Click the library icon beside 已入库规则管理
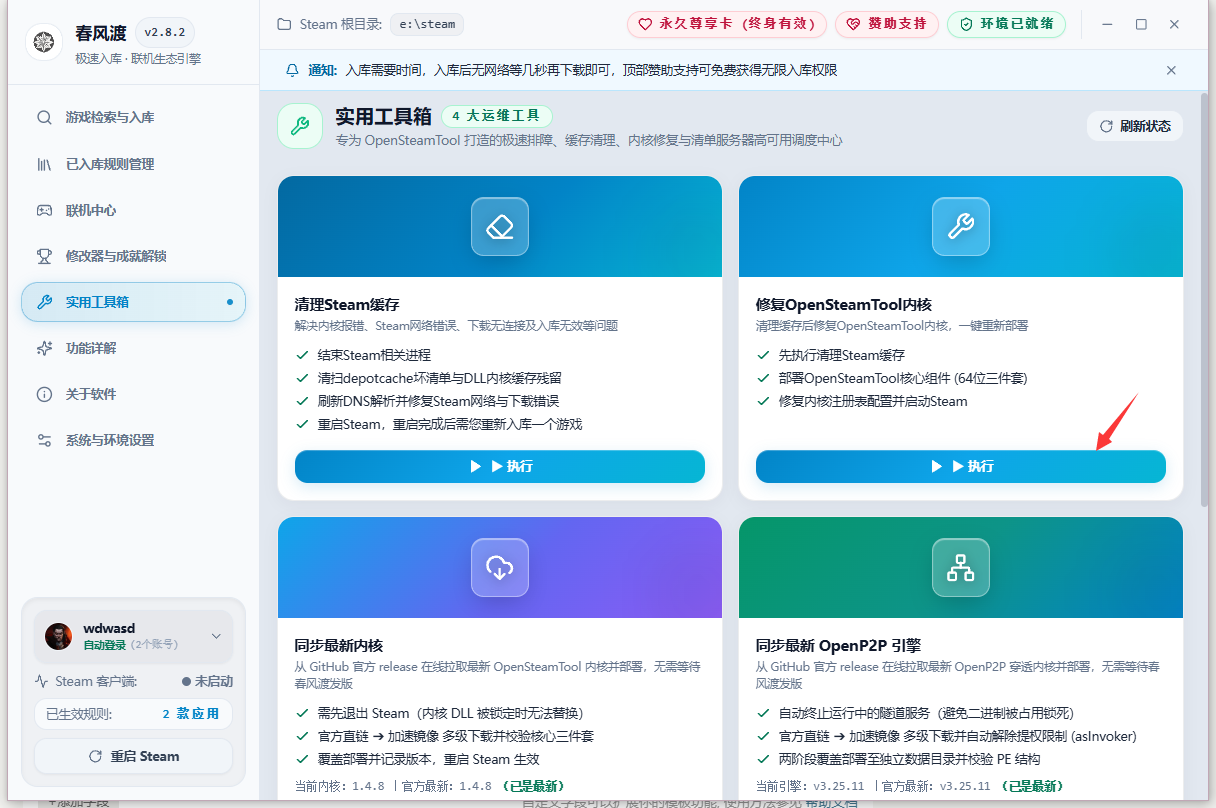This screenshot has width=1216, height=808. click(44, 164)
